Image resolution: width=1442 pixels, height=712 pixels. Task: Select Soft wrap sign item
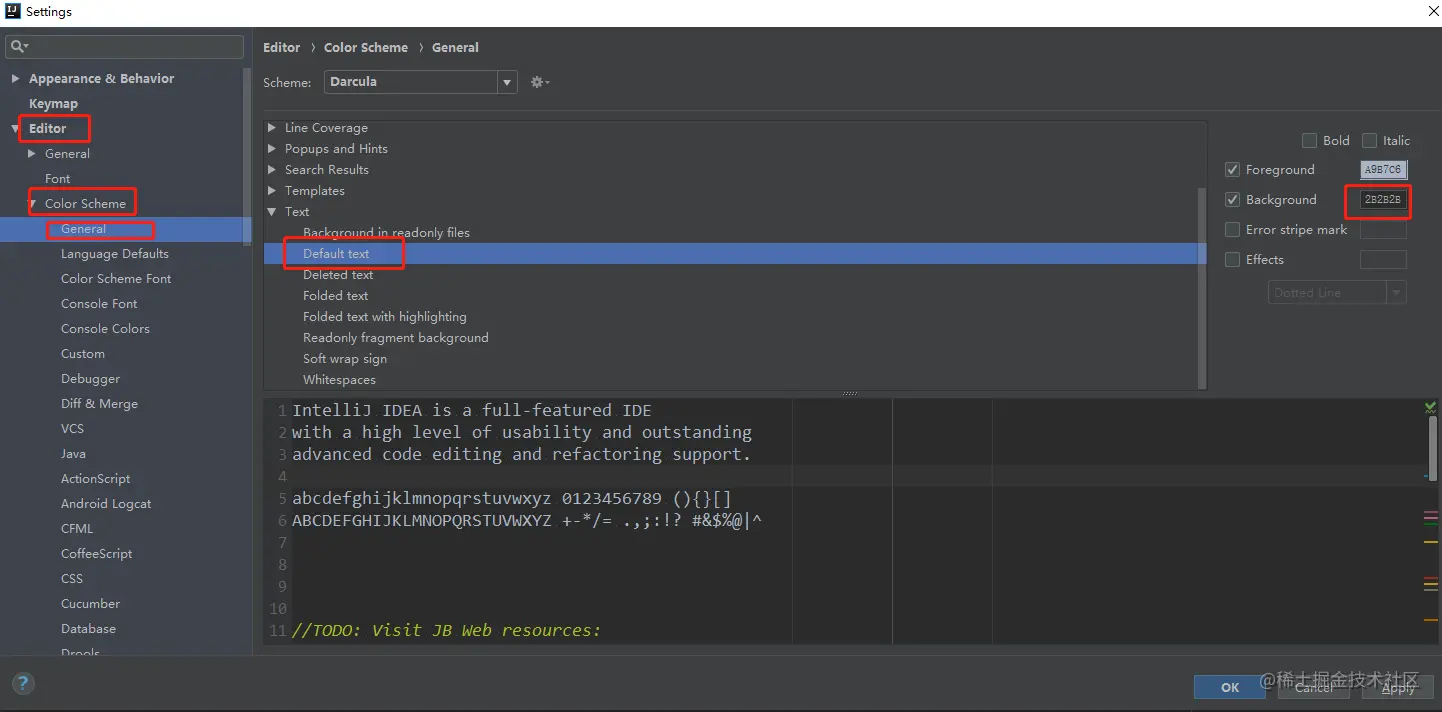click(x=345, y=359)
